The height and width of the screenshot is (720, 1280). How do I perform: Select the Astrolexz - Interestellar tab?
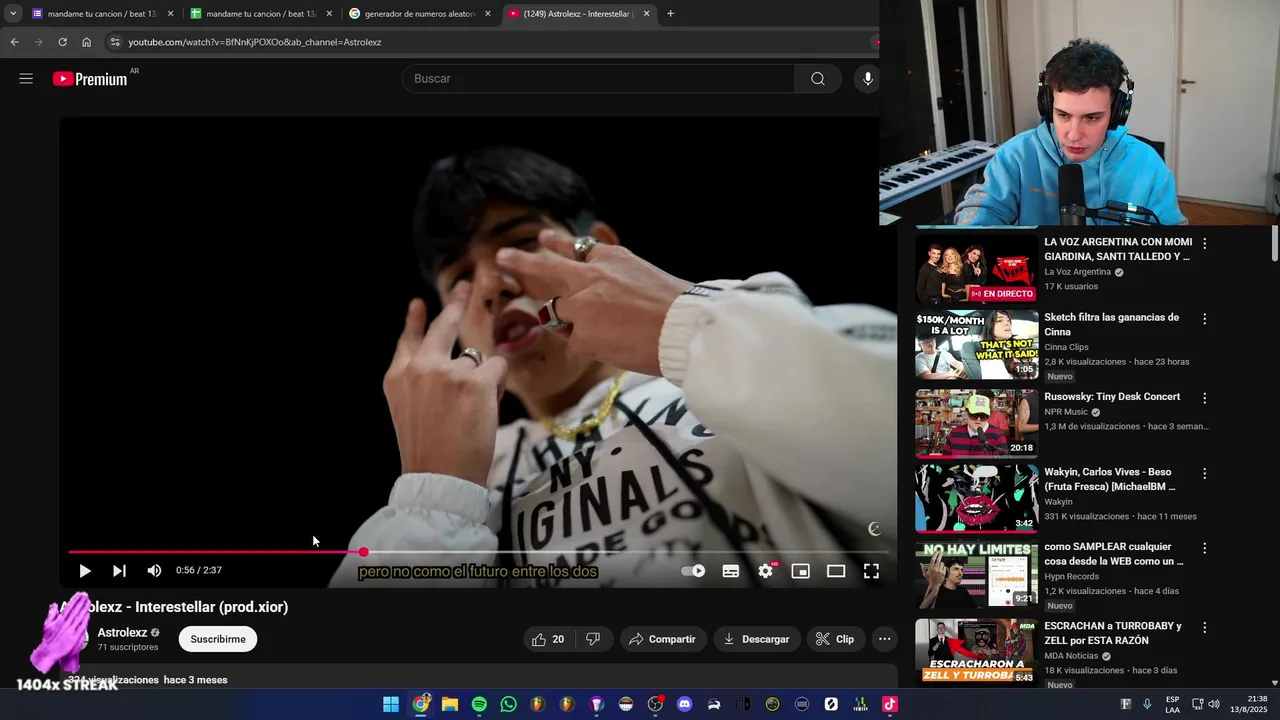577,14
